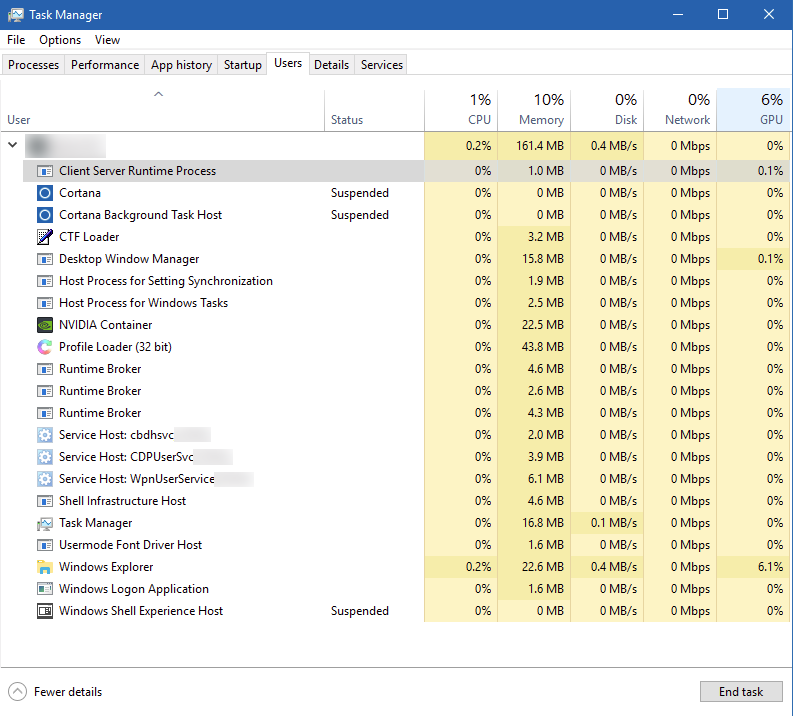Sort by the Memory column header
The width and height of the screenshot is (793, 716).
pos(534,110)
